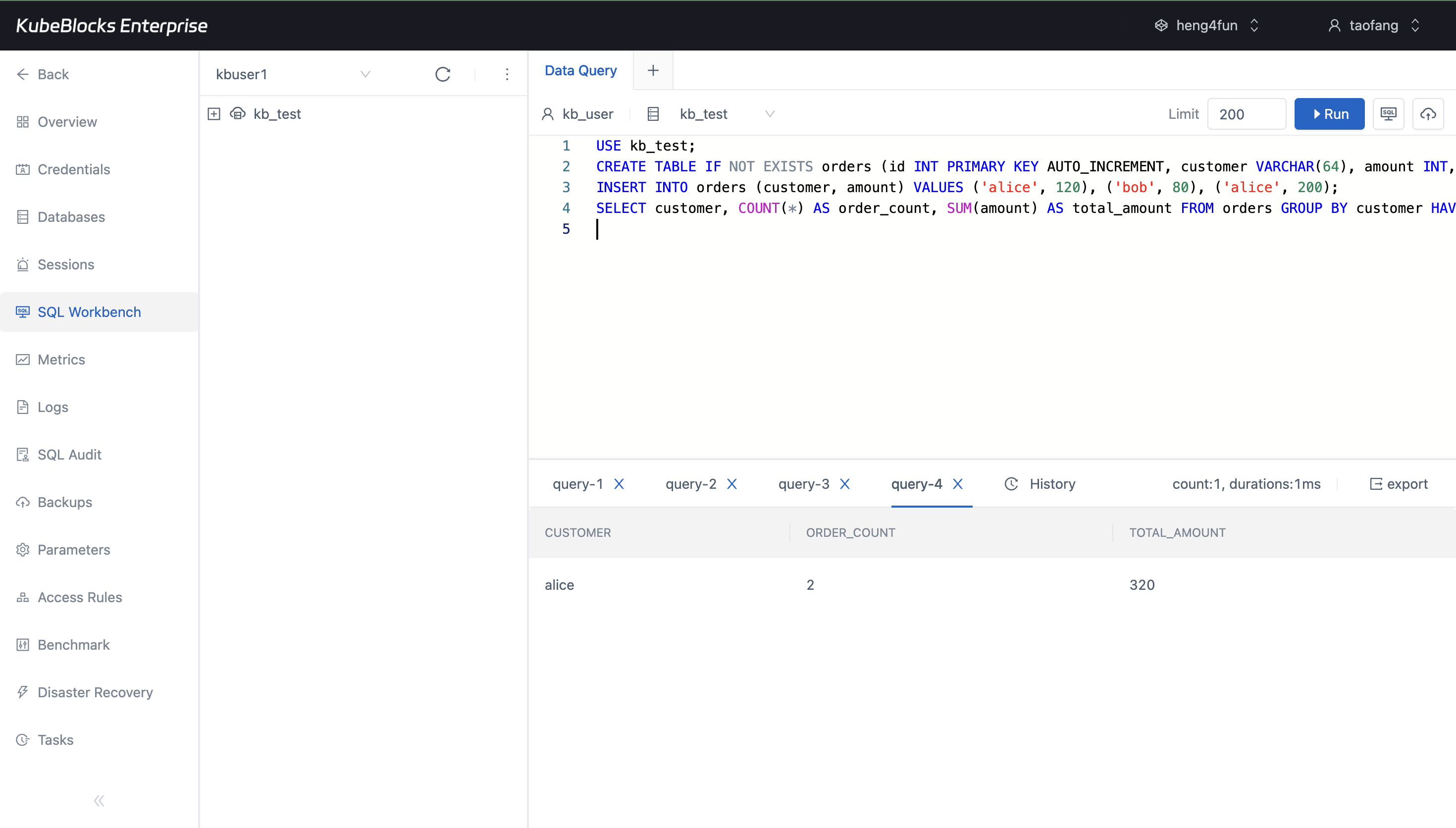Click the Run button to execute SQL
Screen dimensions: 1456x828
point(1330,114)
